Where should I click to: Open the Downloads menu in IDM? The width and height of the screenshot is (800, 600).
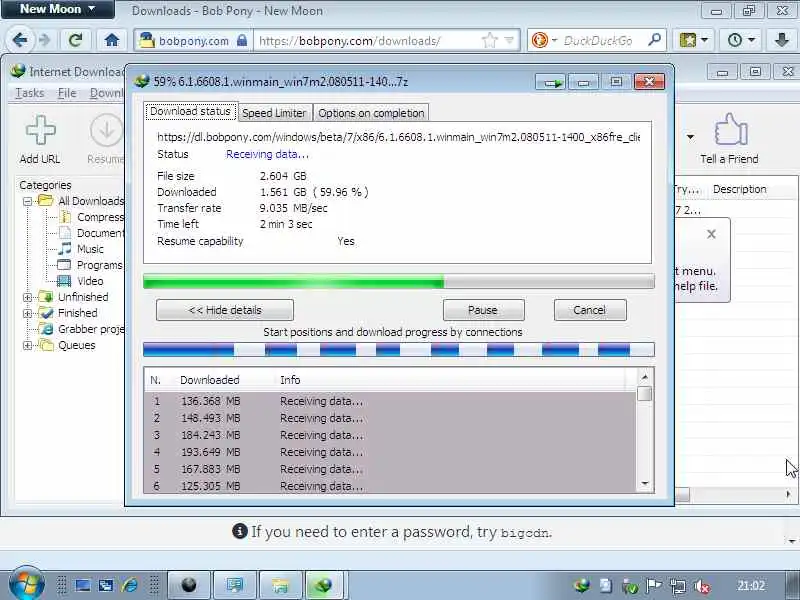tap(107, 93)
